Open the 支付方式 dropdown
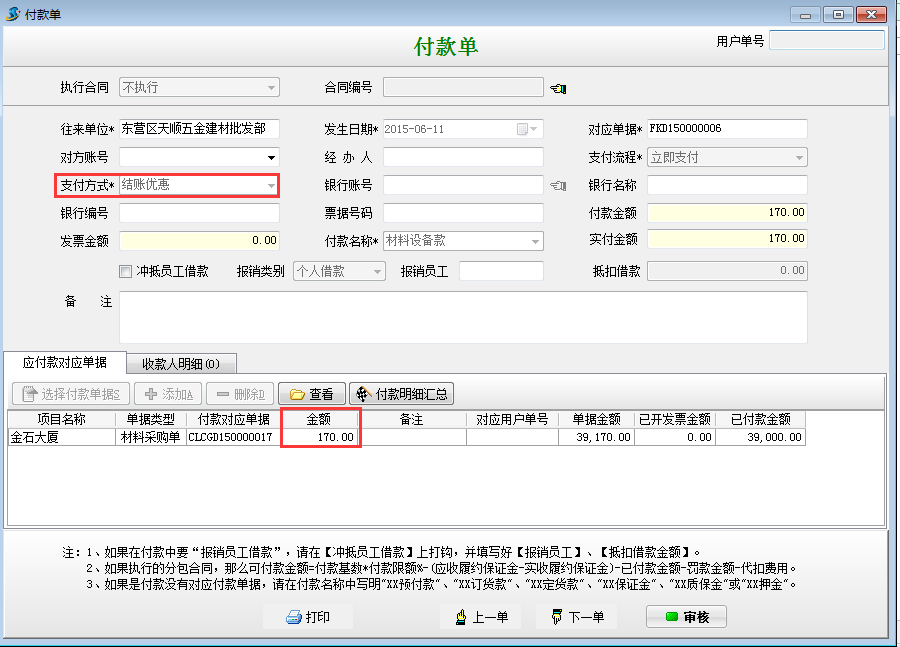This screenshot has width=900, height=647. coord(270,186)
